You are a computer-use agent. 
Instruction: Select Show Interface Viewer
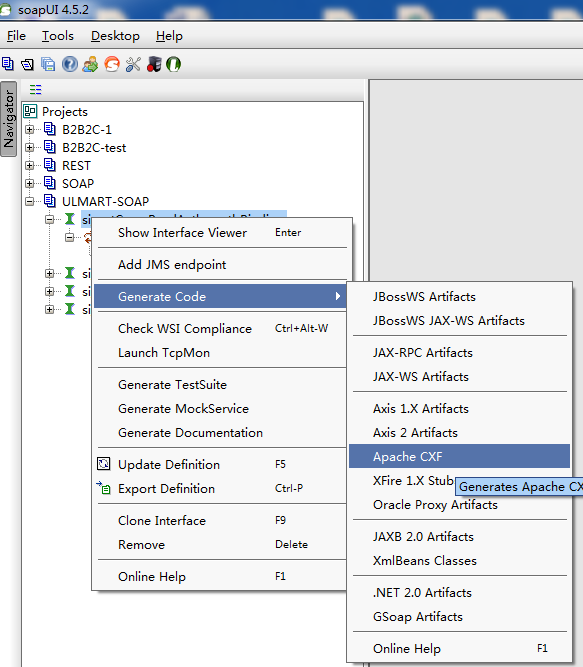222,233
